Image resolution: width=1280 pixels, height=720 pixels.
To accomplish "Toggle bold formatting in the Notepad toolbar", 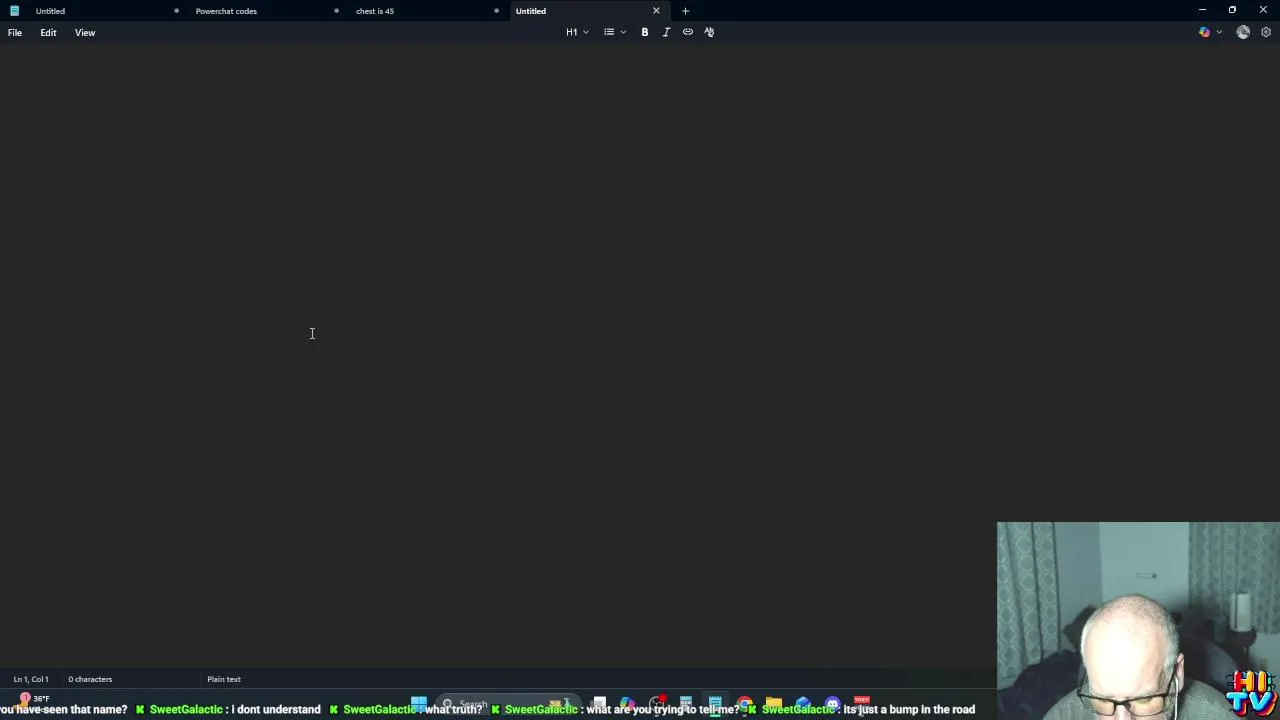I will [645, 32].
